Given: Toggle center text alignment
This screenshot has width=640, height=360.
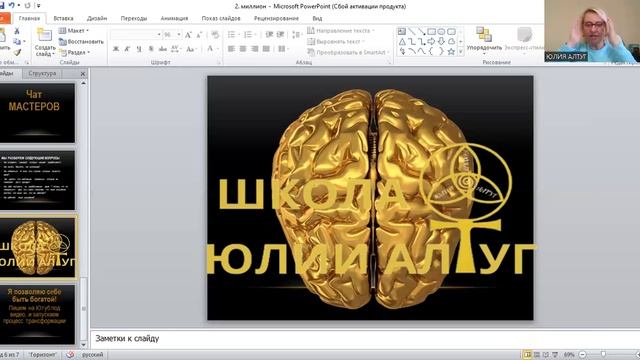Looking at the screenshot, I should tap(243, 49).
